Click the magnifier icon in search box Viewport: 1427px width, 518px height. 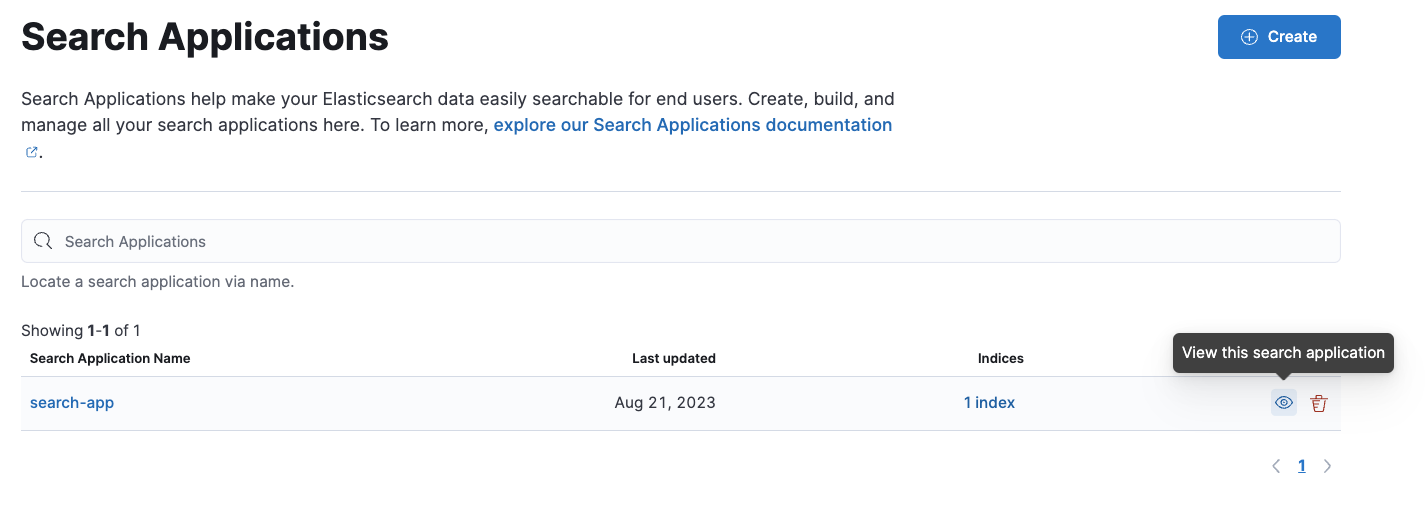click(43, 241)
